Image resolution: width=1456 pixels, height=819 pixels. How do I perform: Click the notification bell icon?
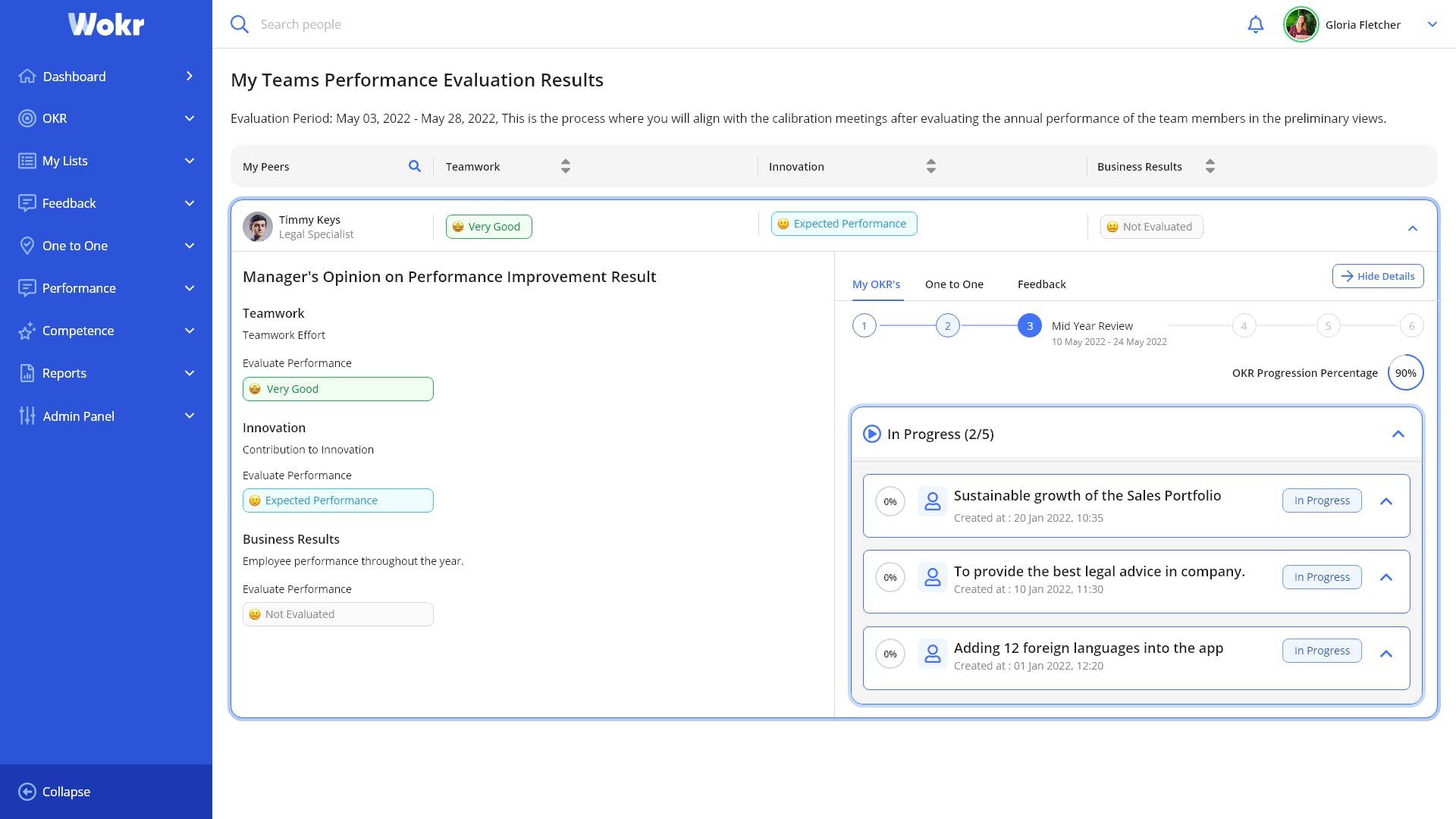pos(1256,24)
